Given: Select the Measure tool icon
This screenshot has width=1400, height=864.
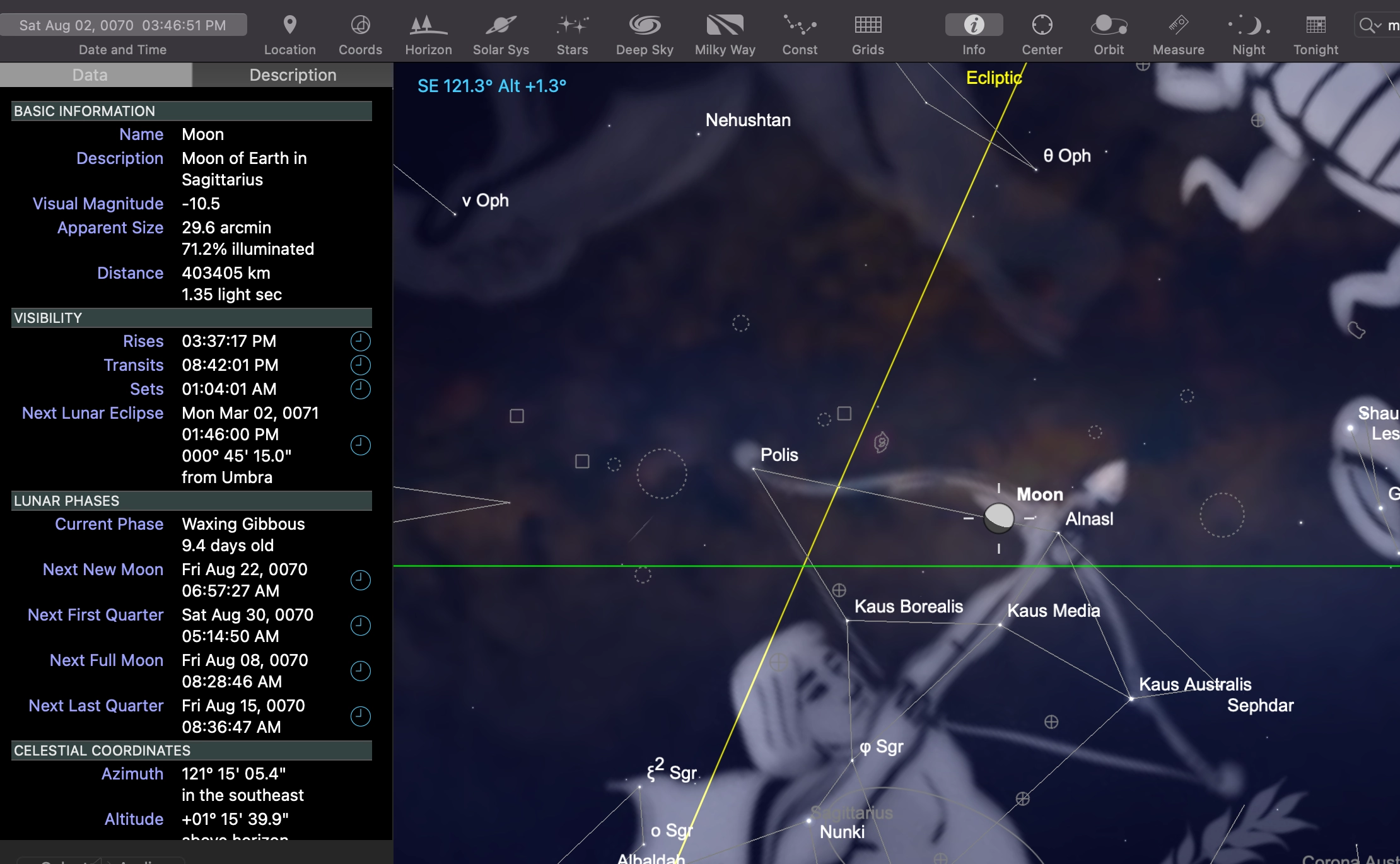Looking at the screenshot, I should coord(1178,25).
